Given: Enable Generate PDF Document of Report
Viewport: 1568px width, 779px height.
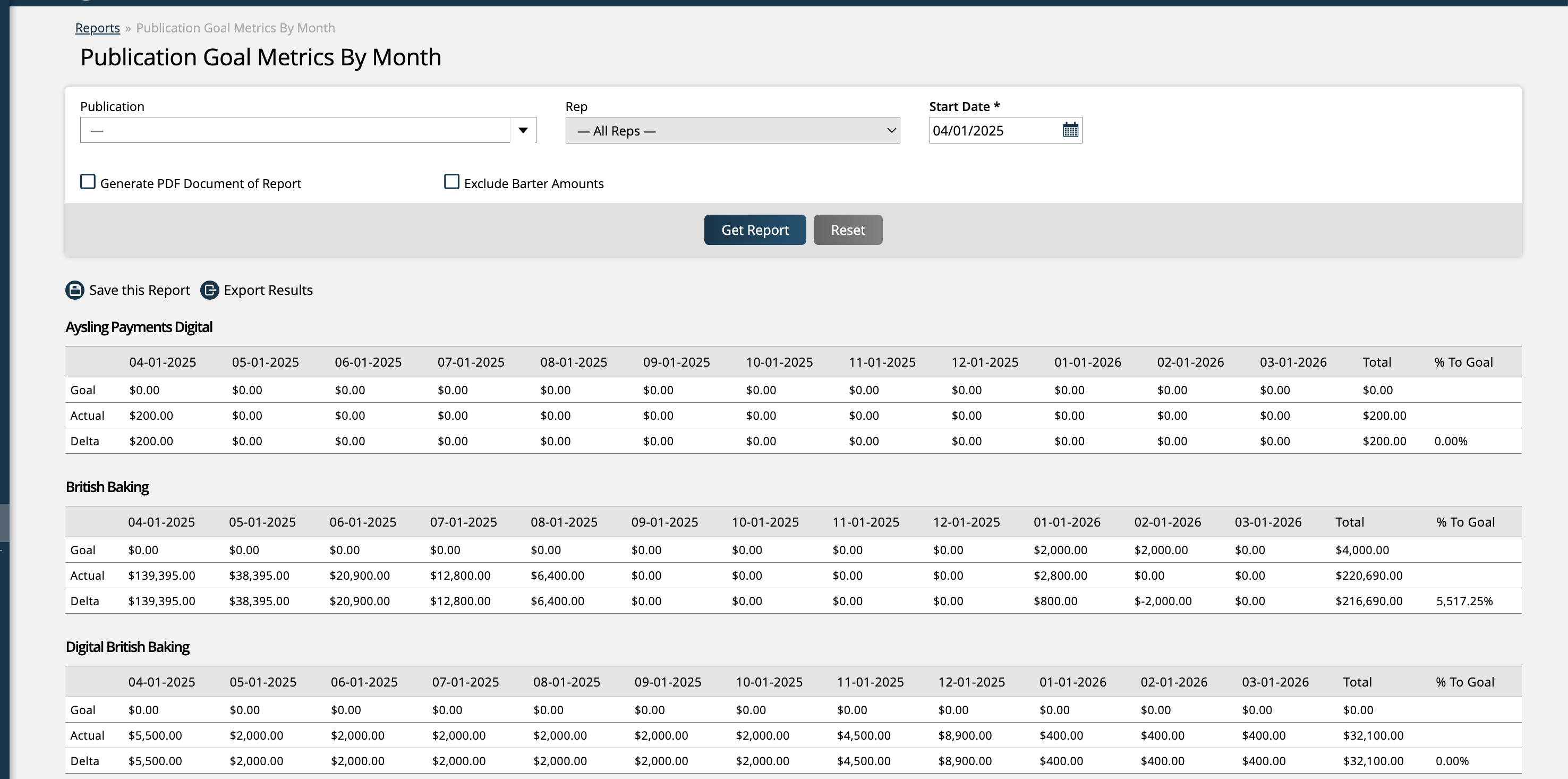Looking at the screenshot, I should pos(88,182).
